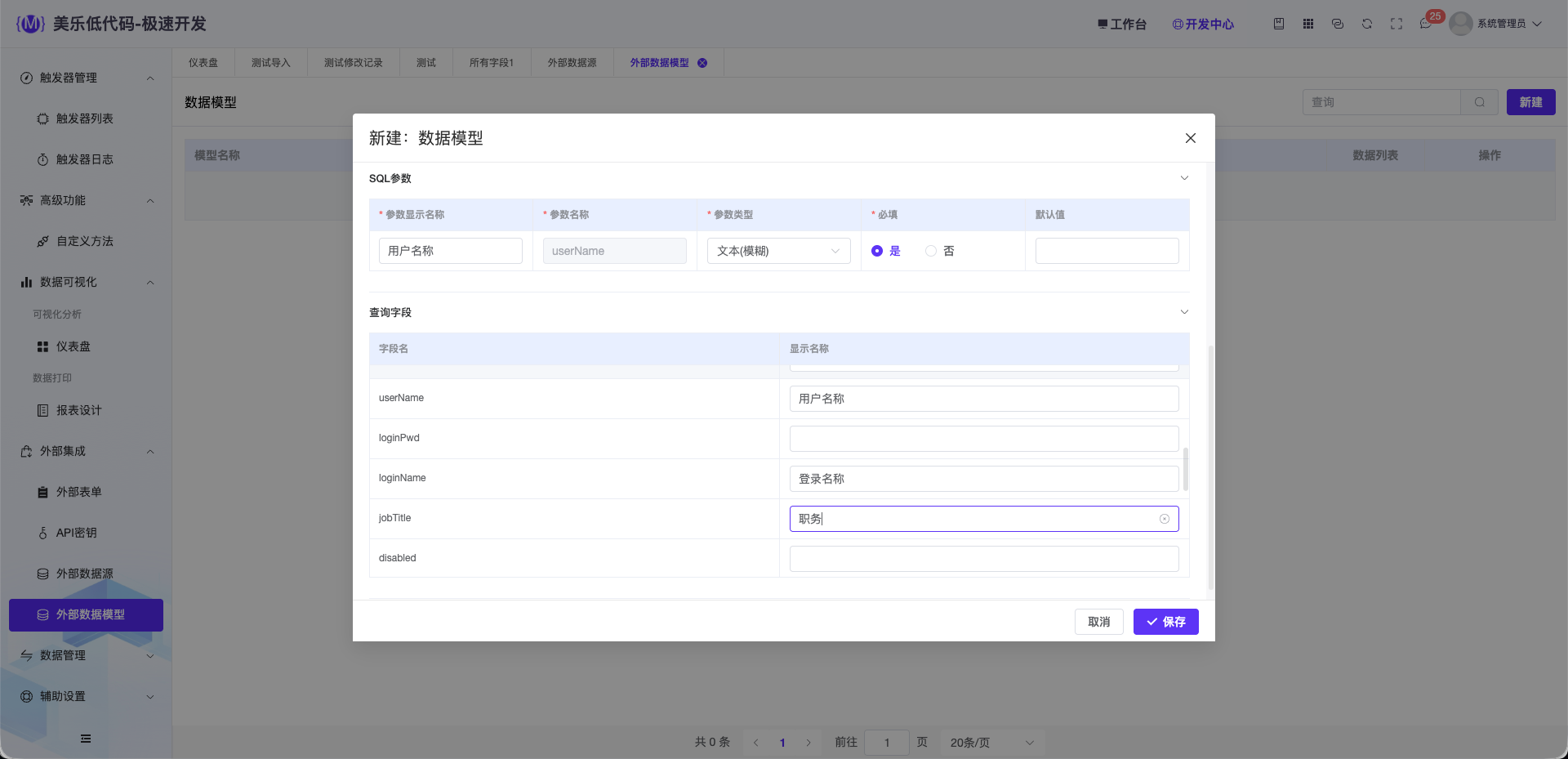Click the sidebar collapse hamburger icon
The width and height of the screenshot is (1568, 759).
(x=86, y=739)
